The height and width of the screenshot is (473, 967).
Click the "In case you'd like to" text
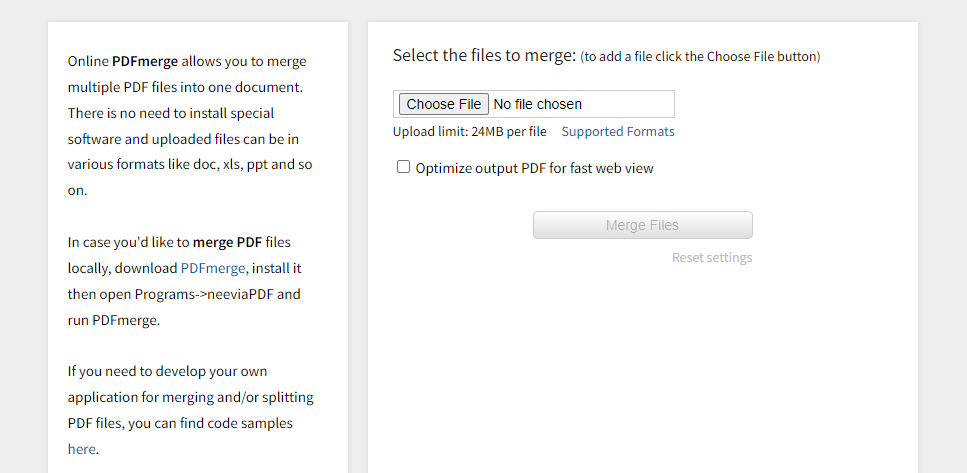(x=128, y=242)
